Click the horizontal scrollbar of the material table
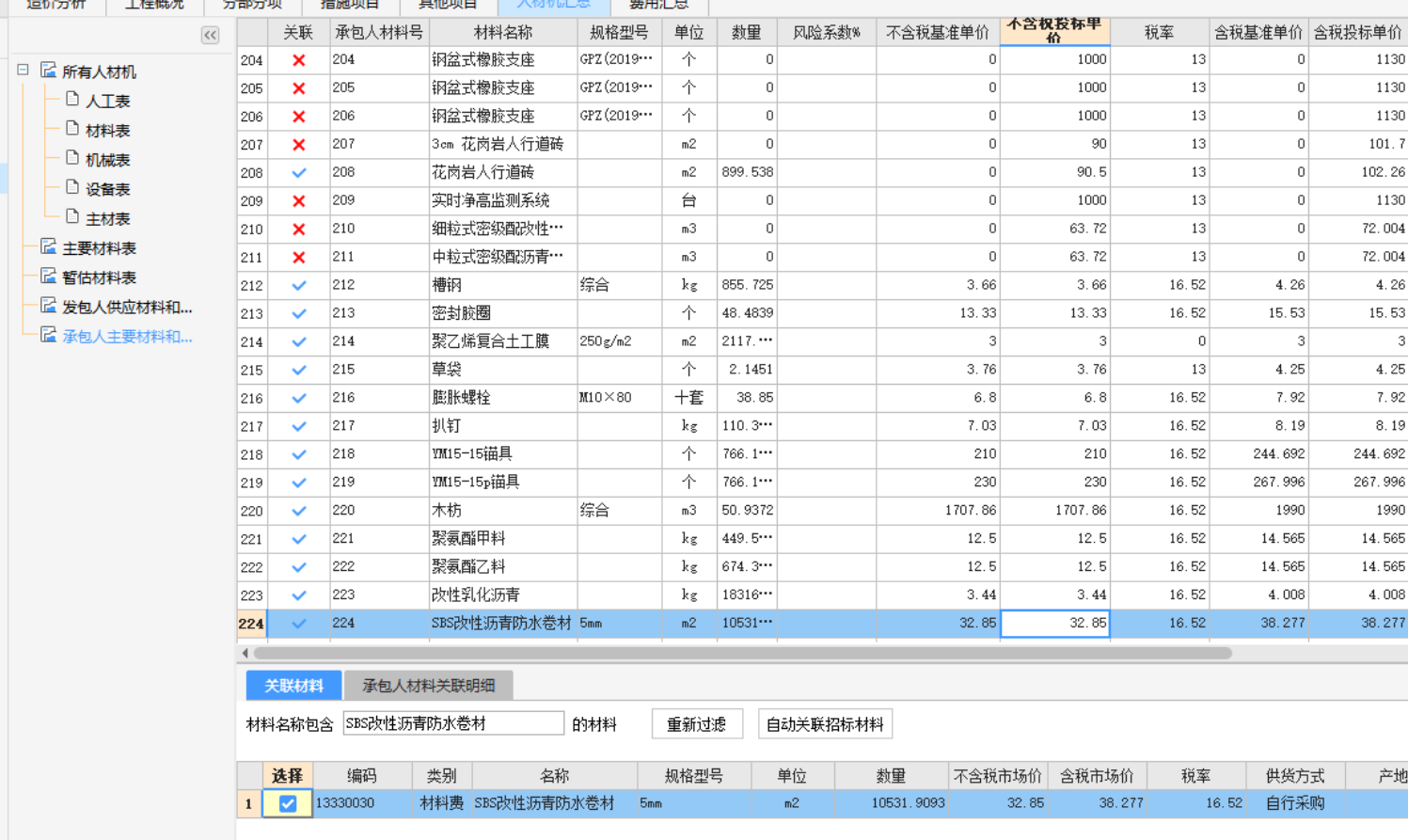The height and width of the screenshot is (840, 1408). pos(742,653)
